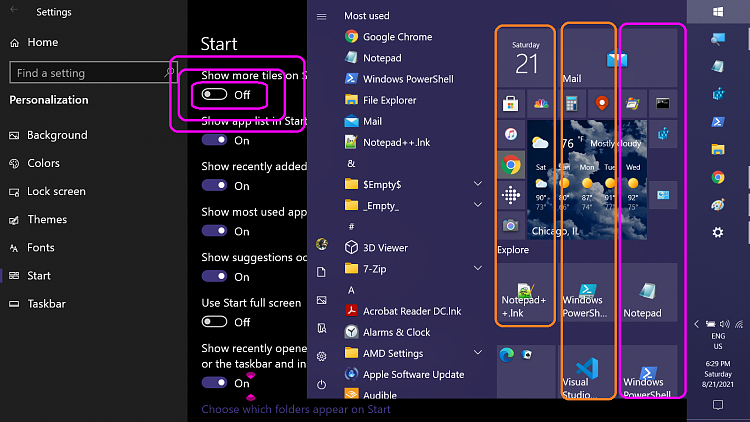Launch the Calculator tile in Start

coord(572,103)
